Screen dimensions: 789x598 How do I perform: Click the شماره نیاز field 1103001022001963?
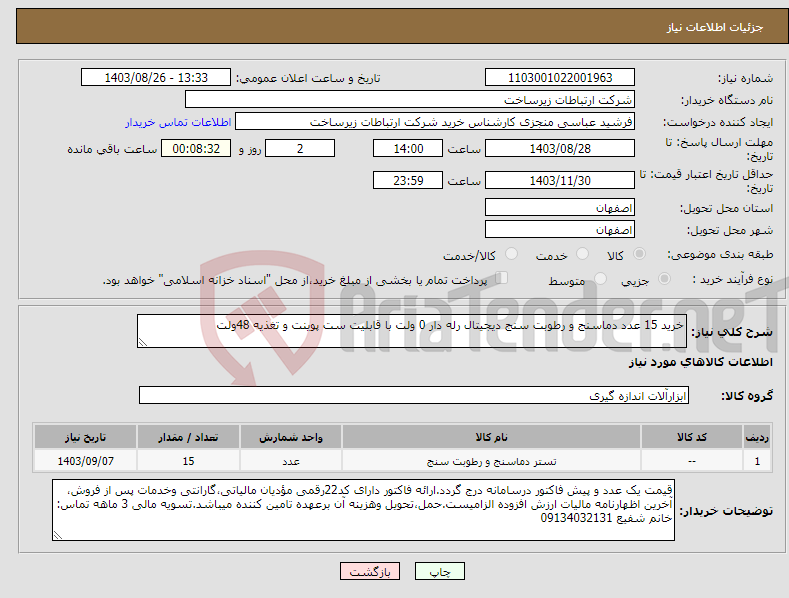560,78
